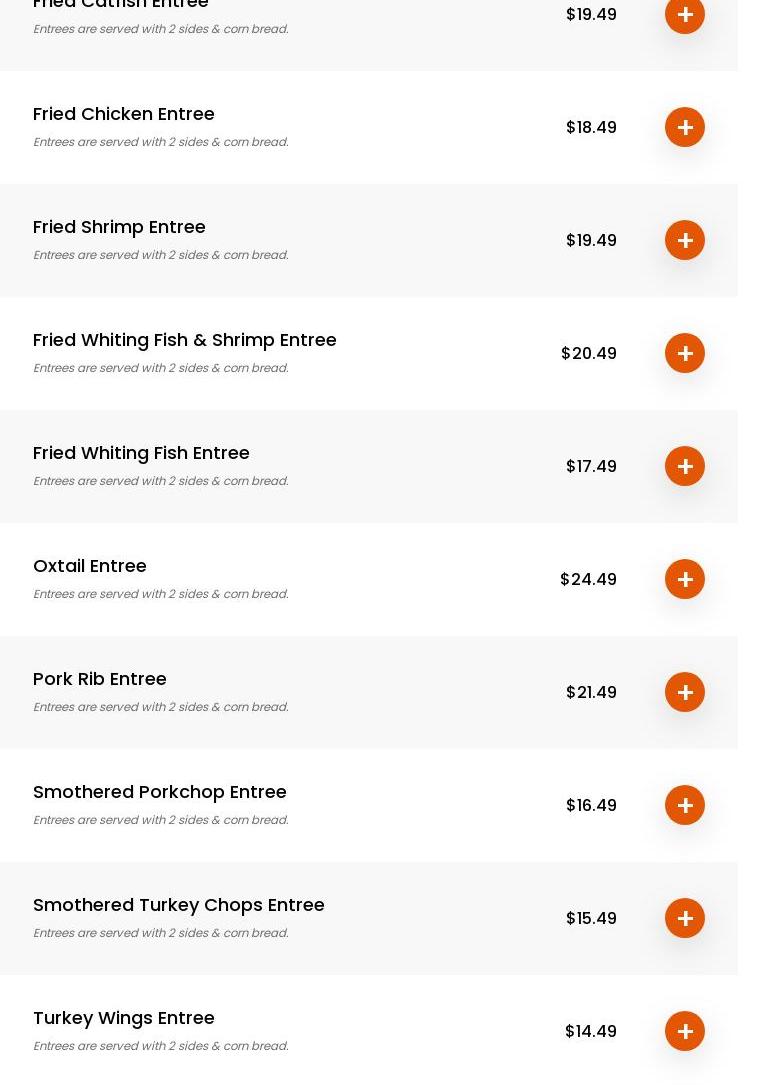Click the $18.49 Fried Chicken price

[x=591, y=127]
